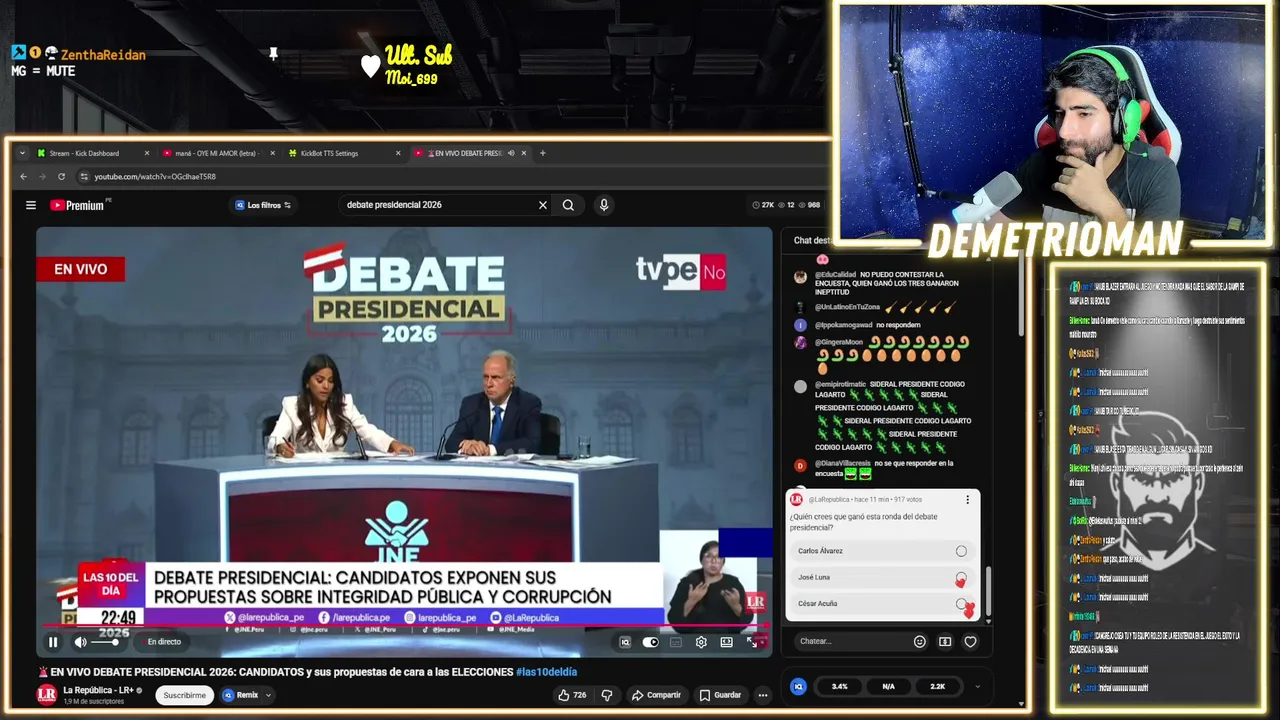Image resolution: width=1280 pixels, height=720 pixels.
Task: Clear the search query with X
Action: click(543, 205)
